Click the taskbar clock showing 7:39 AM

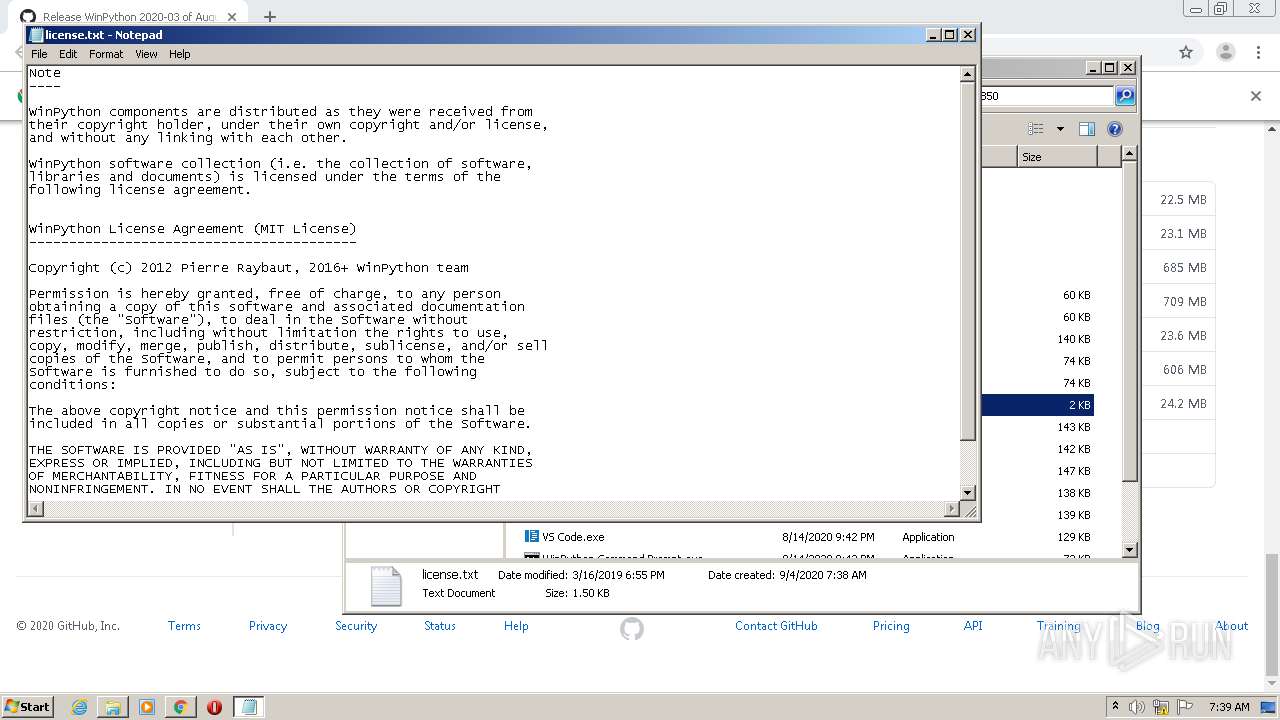tap(1229, 707)
